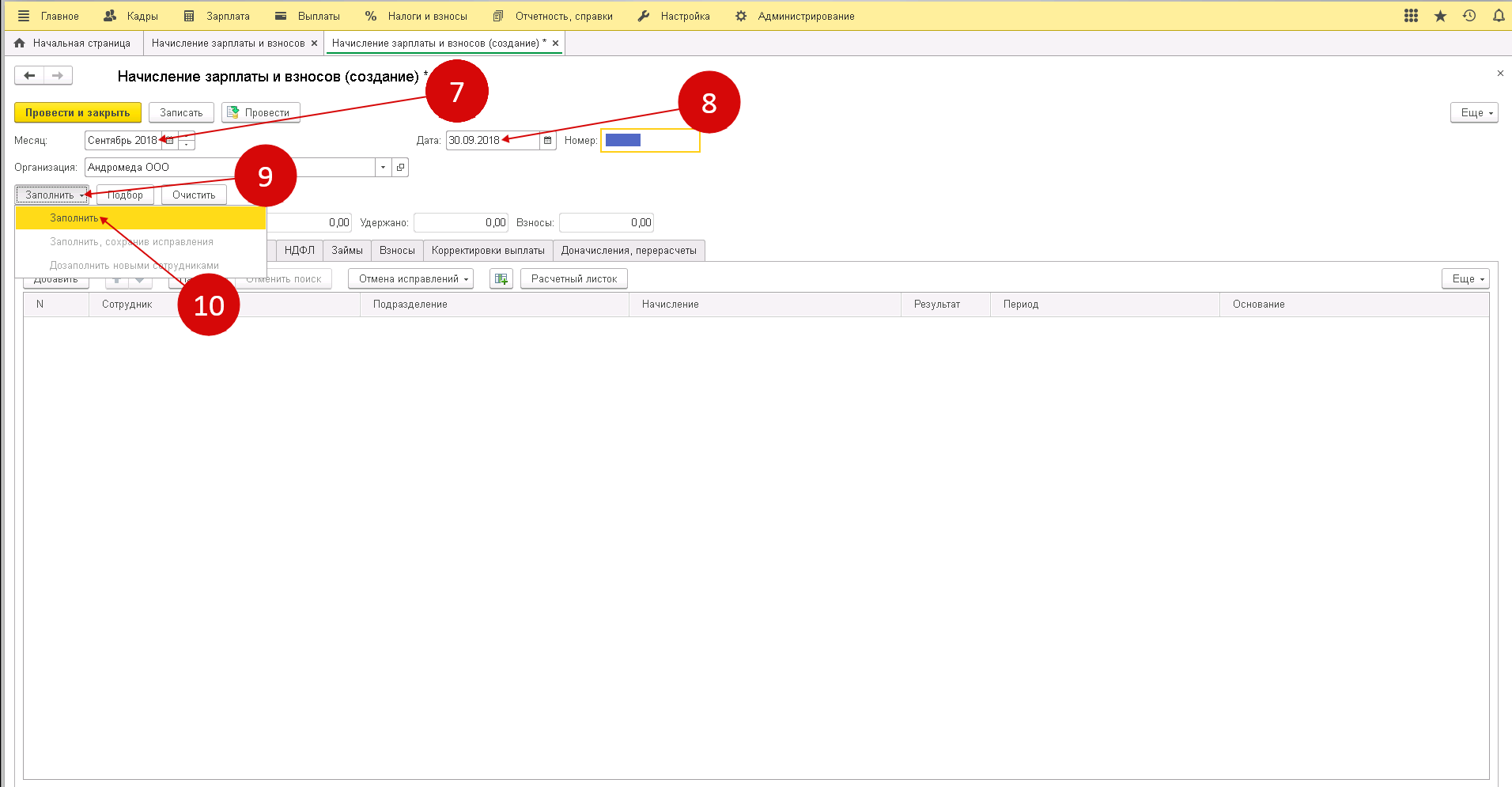Open the month picker in Месяц field
Image resolution: width=1512 pixels, height=787 pixels.
170,141
